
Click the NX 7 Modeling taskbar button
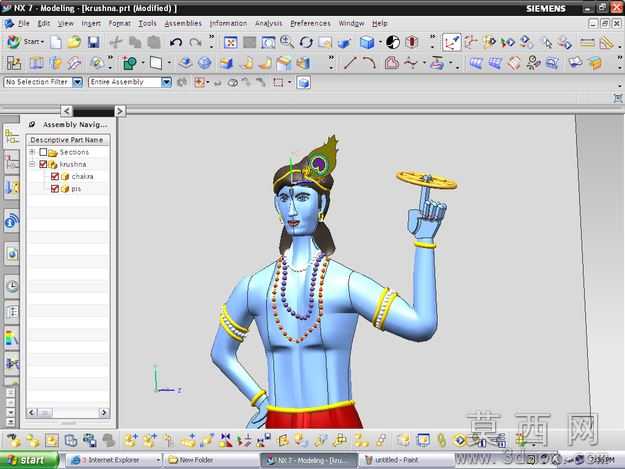(x=309, y=460)
